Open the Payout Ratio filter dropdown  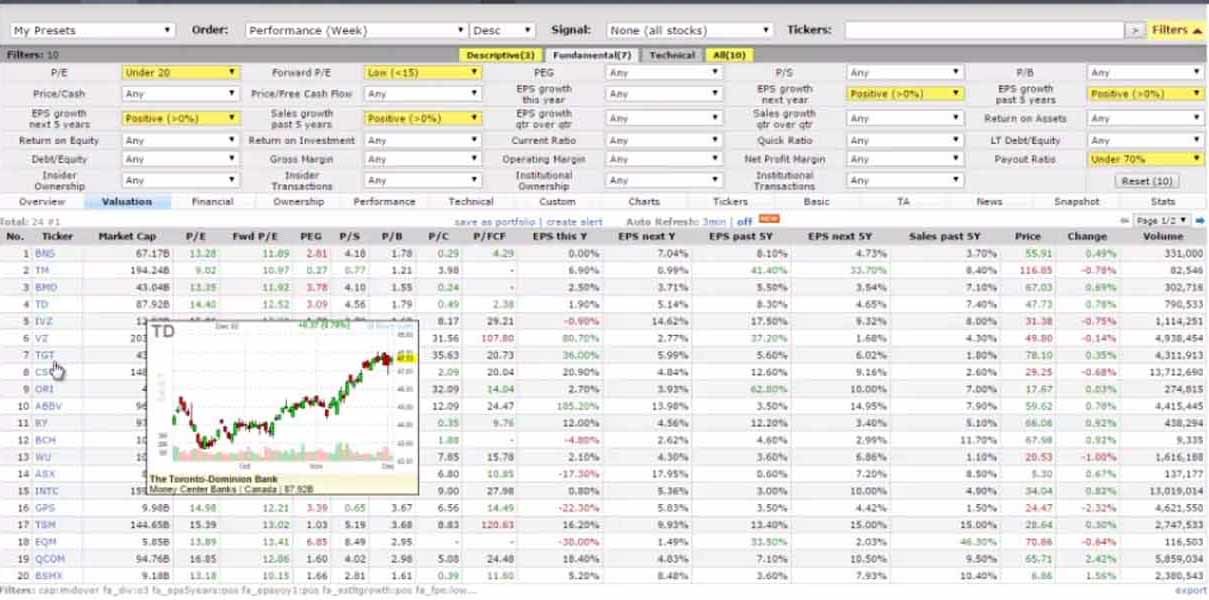point(1145,159)
